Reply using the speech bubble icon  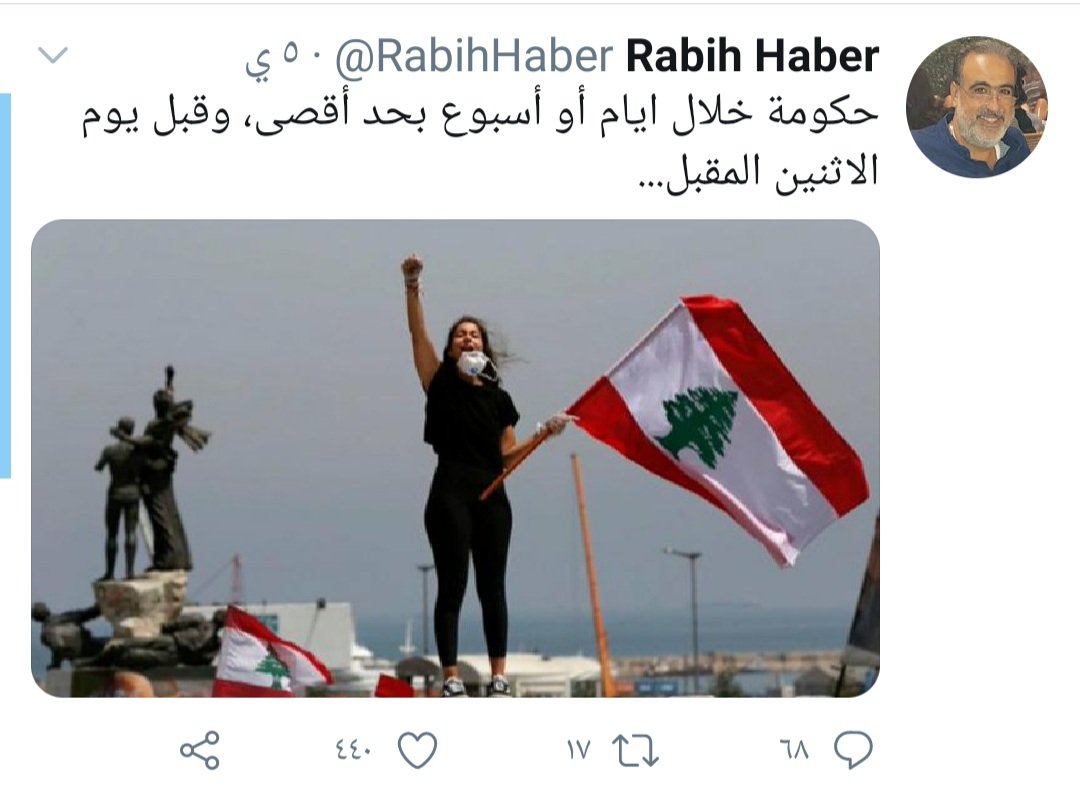853,750
